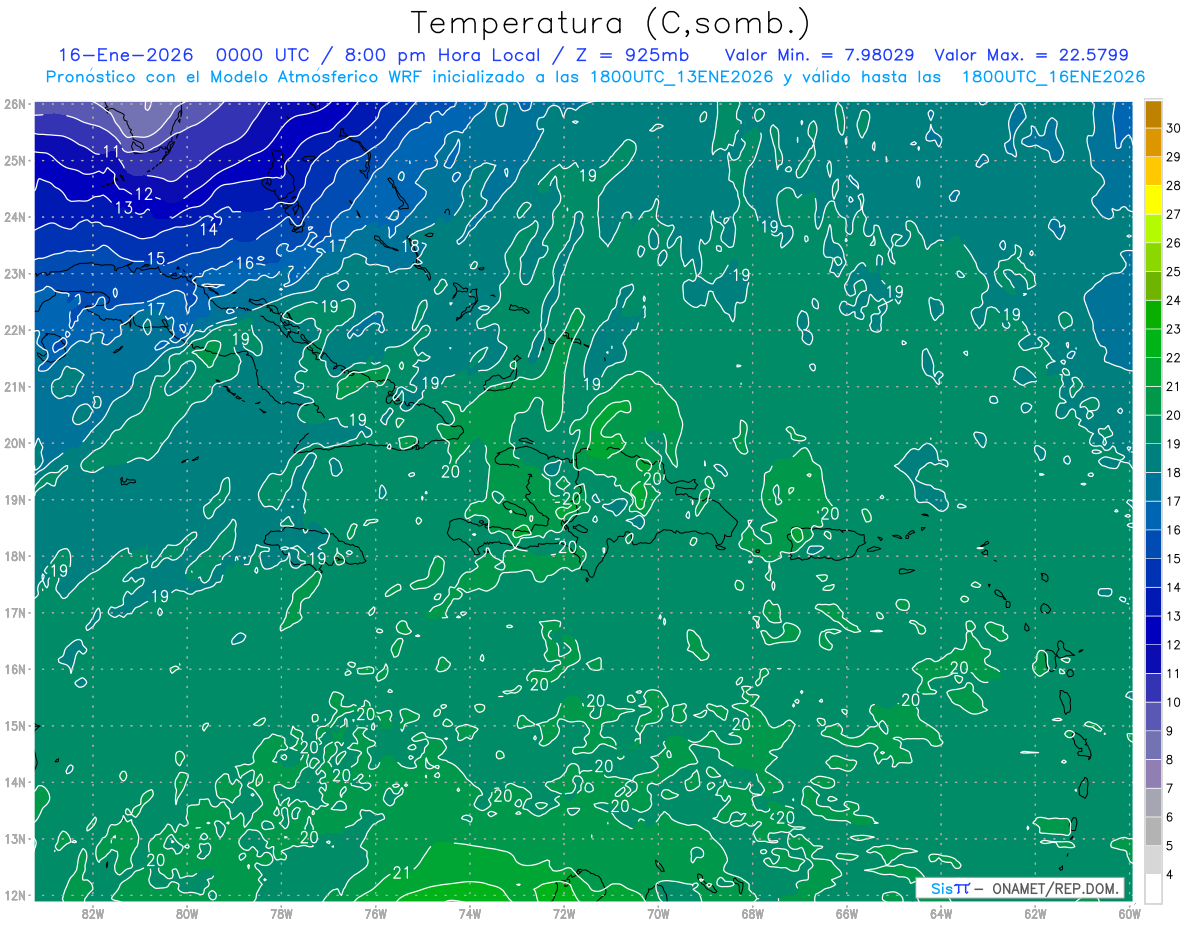Click the '80W' longitude axis label

click(x=187, y=913)
